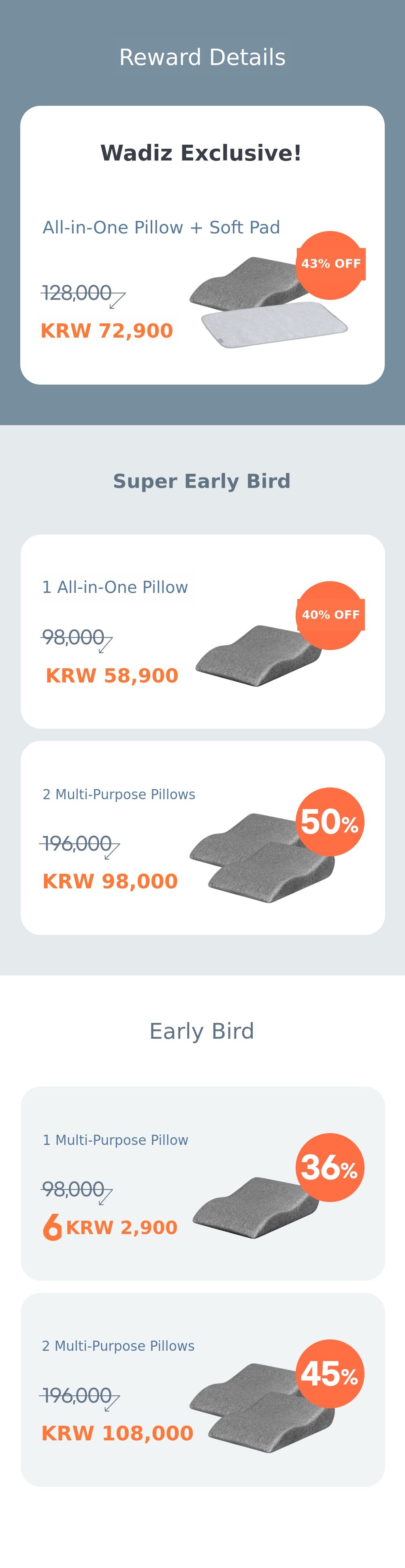Select the 1 All-in-One Pillow reward label
This screenshot has height=1568, width=405.
pyautogui.click(x=115, y=587)
